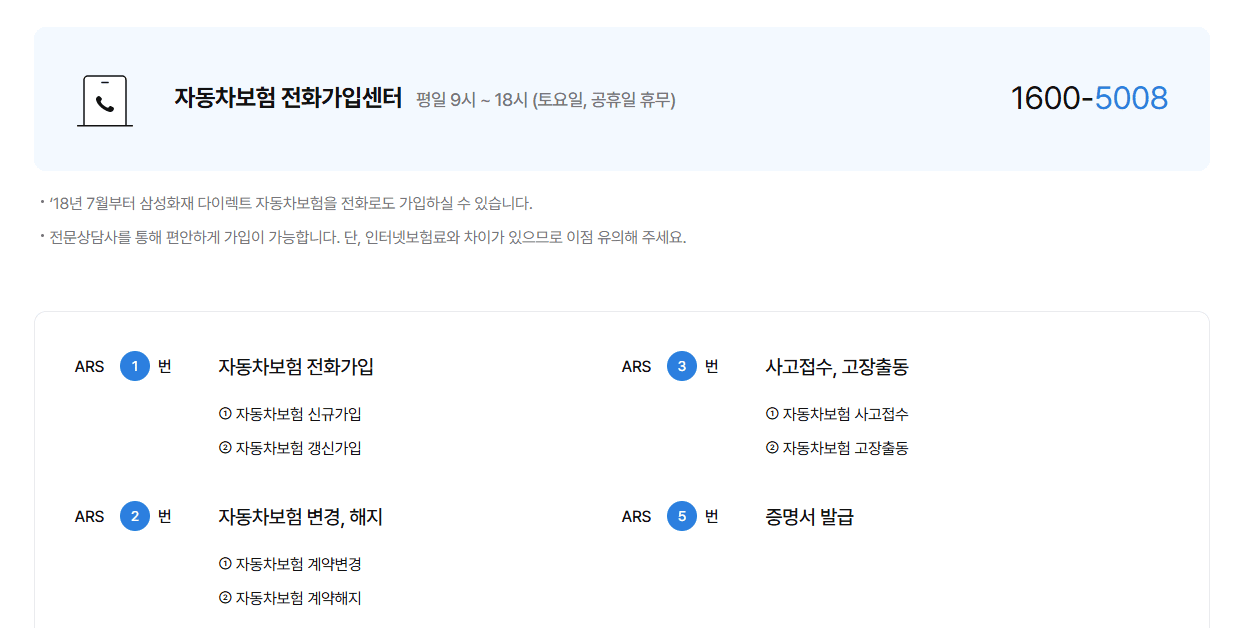
Task: Click the 평일 9시 ~ 18시 hours text
Action: 546,100
